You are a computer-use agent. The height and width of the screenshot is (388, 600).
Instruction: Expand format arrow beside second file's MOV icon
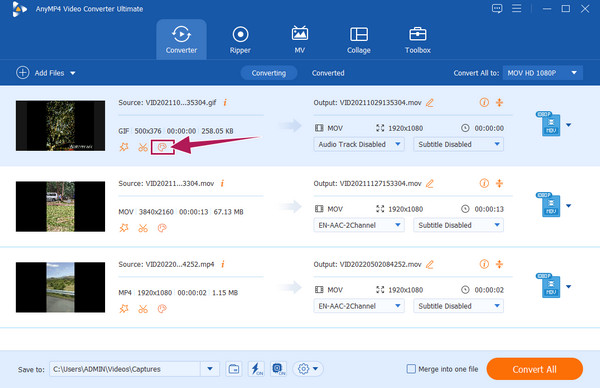569,205
